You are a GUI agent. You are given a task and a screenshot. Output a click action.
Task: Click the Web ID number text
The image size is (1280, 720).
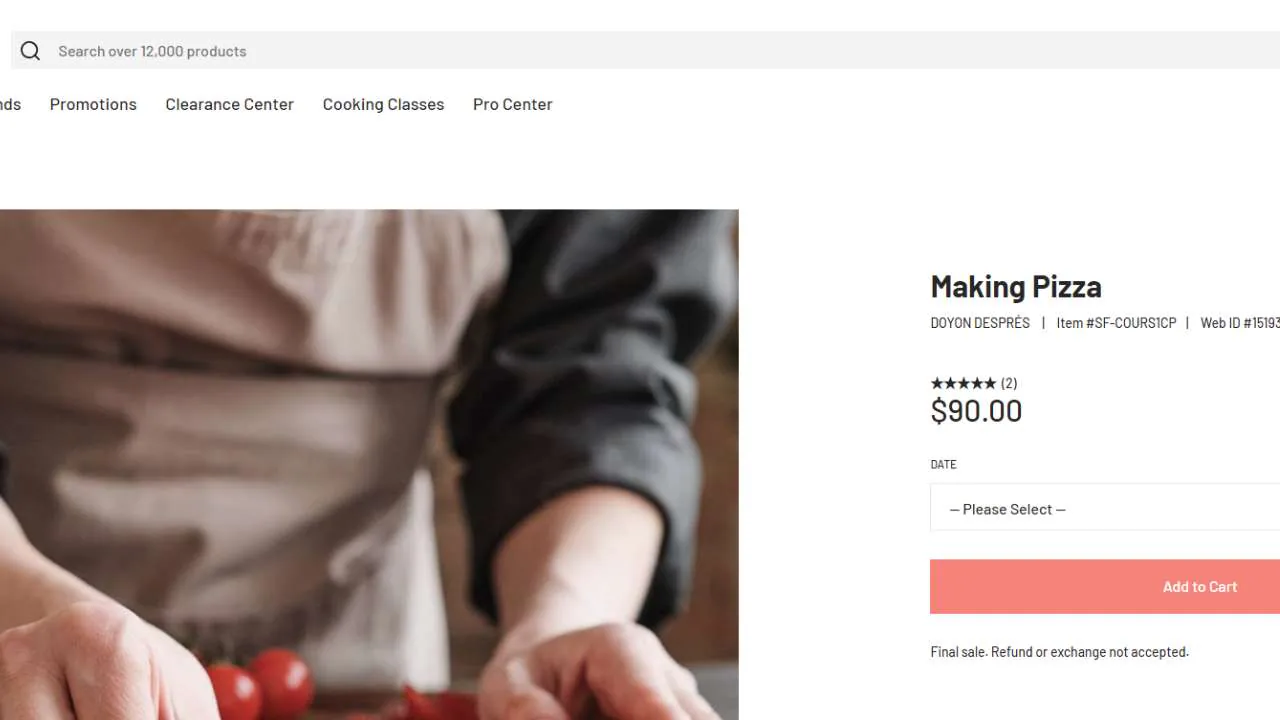[x=1240, y=323]
